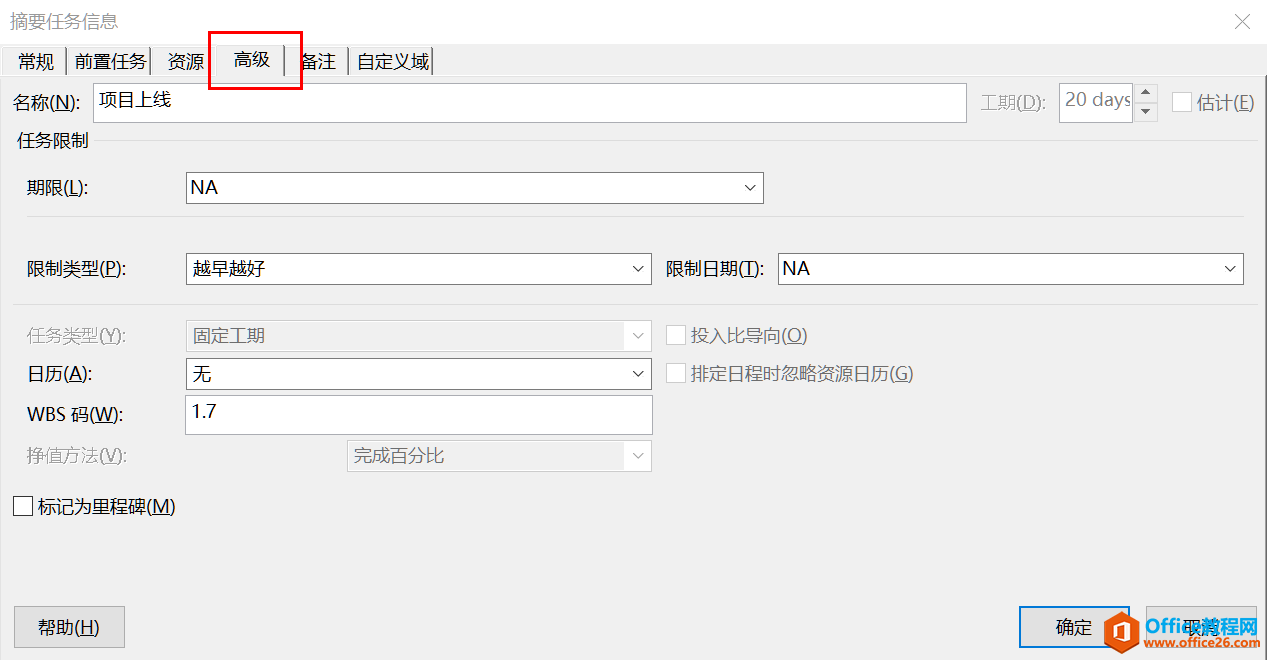Toggle 排定日程时忽略资源日历 checkbox
Viewport: 1267px width, 660px height.
pos(677,374)
